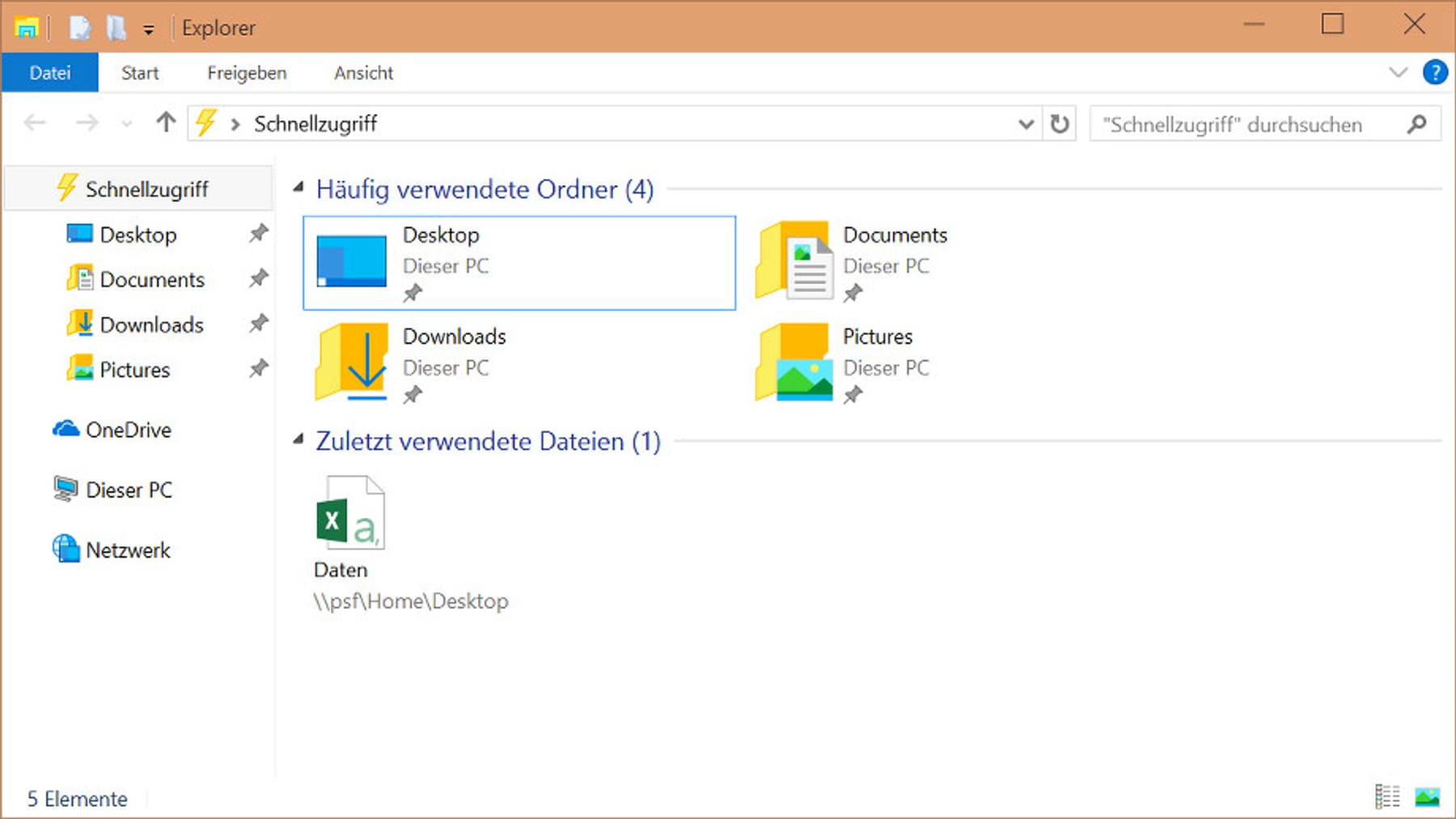Viewport: 1456px width, 819px height.
Task: Open the Explorer icon in quick access toolbar
Action: (x=27, y=27)
